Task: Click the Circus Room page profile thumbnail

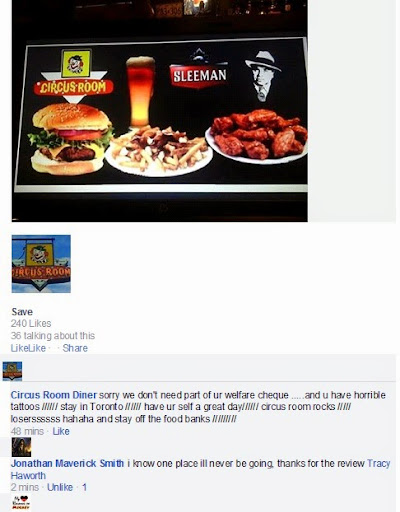Action: 41,264
